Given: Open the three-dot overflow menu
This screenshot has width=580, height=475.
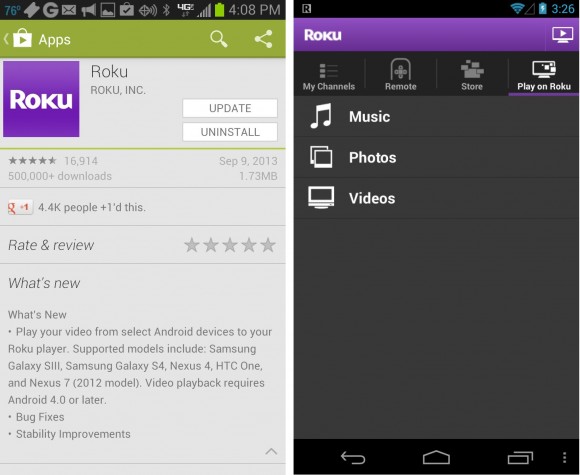Looking at the screenshot, I should [x=564, y=458].
